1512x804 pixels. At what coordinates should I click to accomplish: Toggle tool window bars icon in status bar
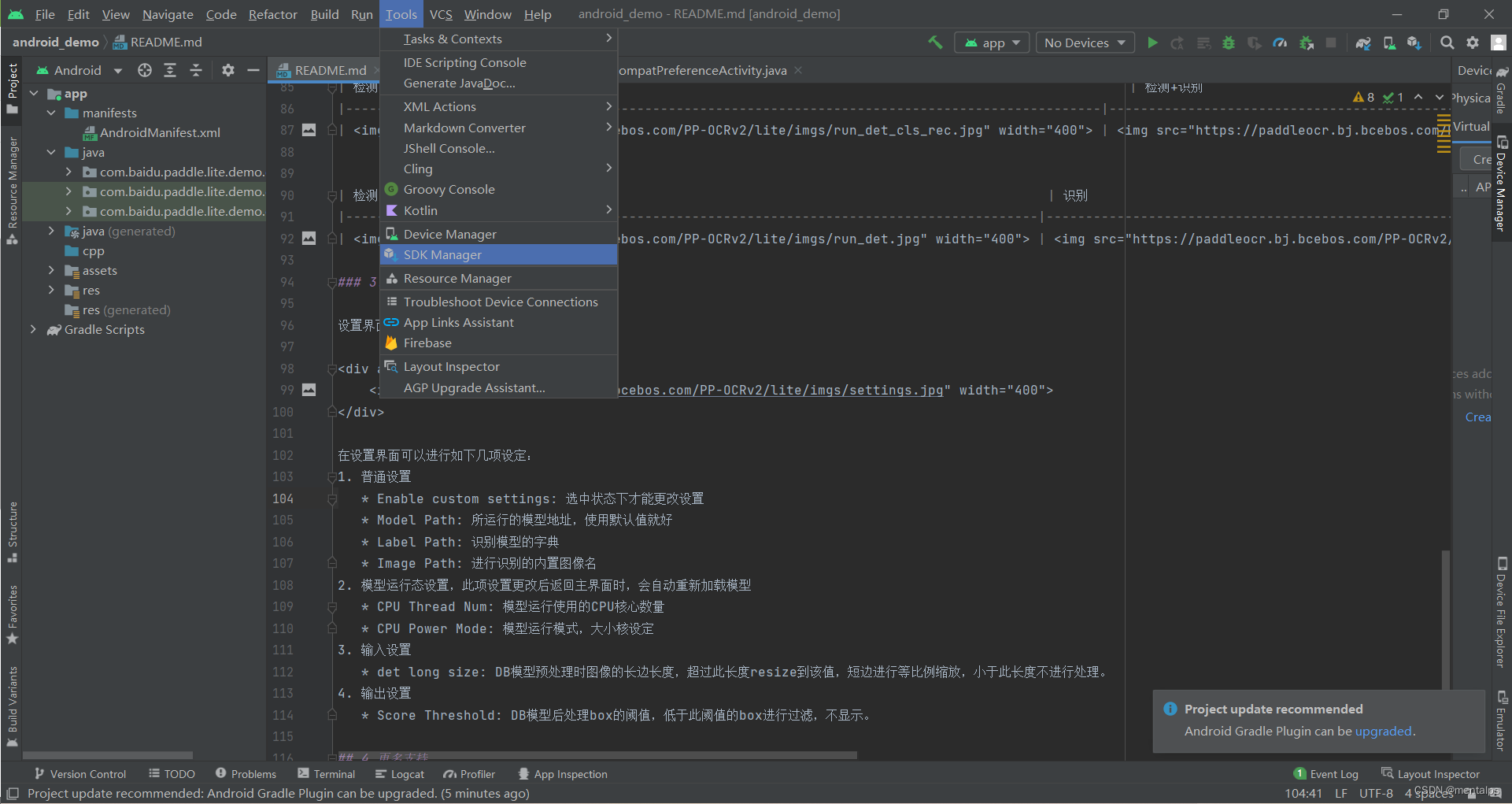coord(13,794)
